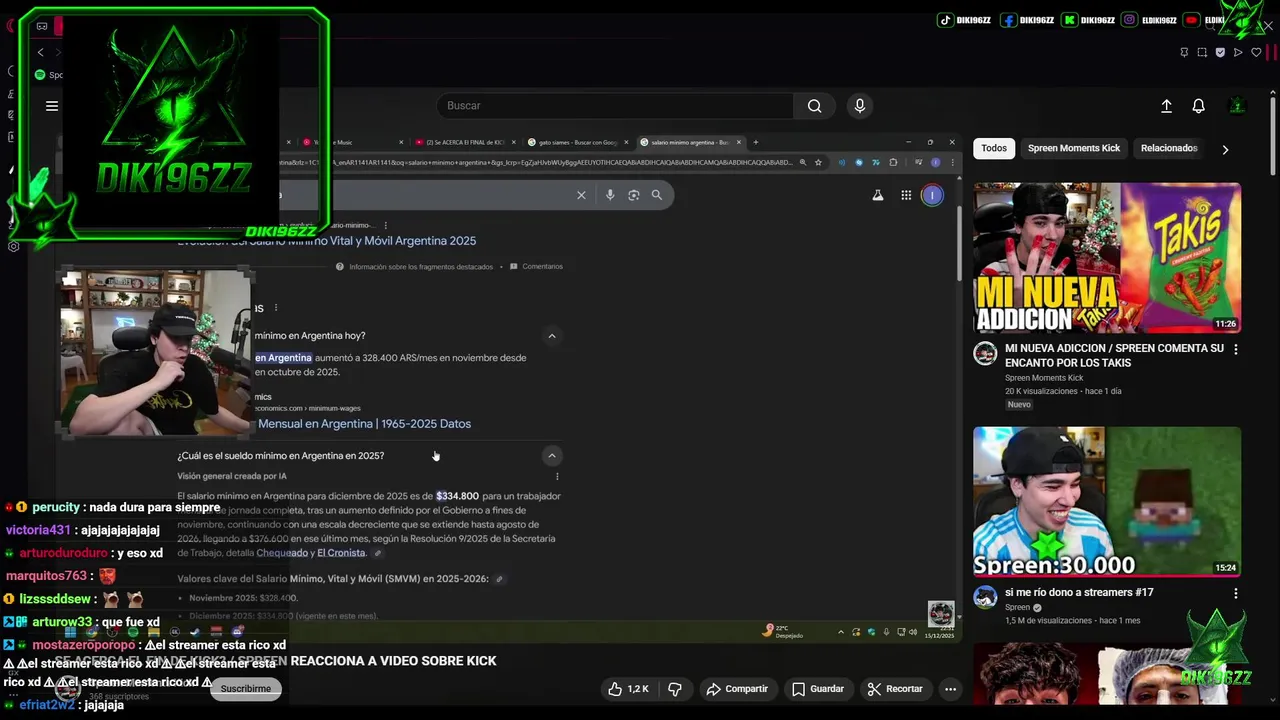Click the Google search magnifier icon
Viewport: 1280px width, 720px height.
point(657,195)
